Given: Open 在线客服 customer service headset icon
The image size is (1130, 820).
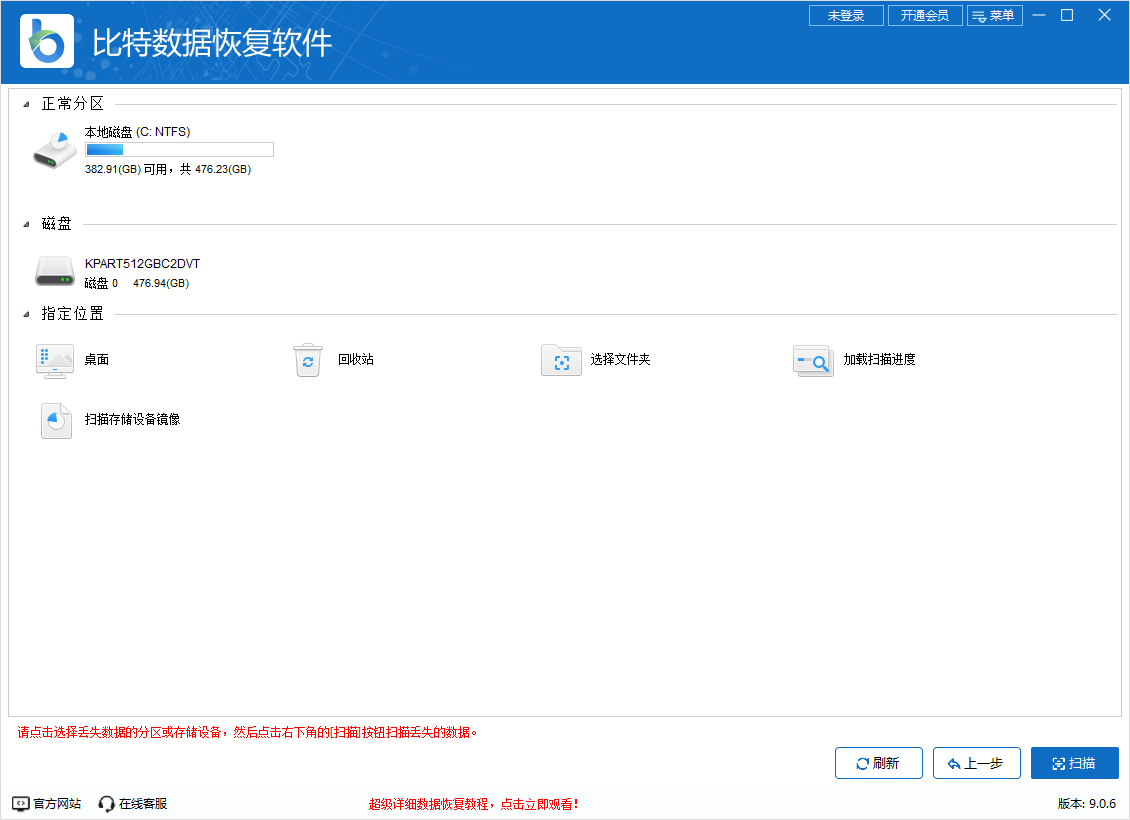Looking at the screenshot, I should pos(105,801).
